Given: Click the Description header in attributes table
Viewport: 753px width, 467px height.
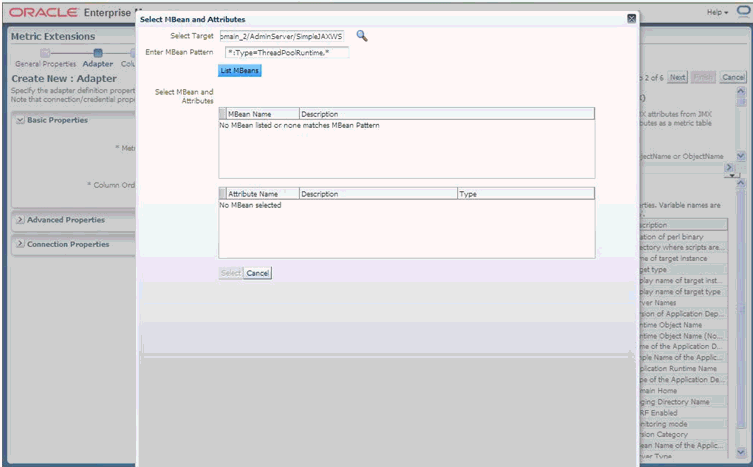Looking at the screenshot, I should click(x=378, y=194).
